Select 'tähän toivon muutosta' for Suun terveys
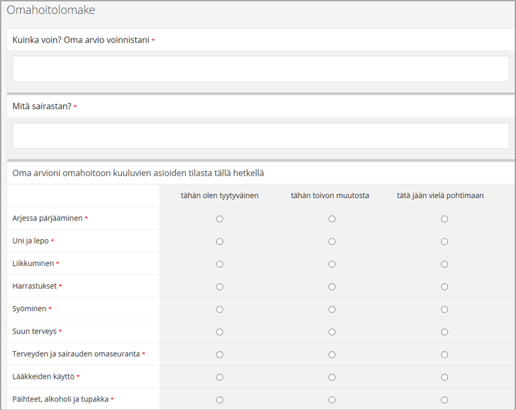This screenshot has height=410, width=516. (332, 332)
